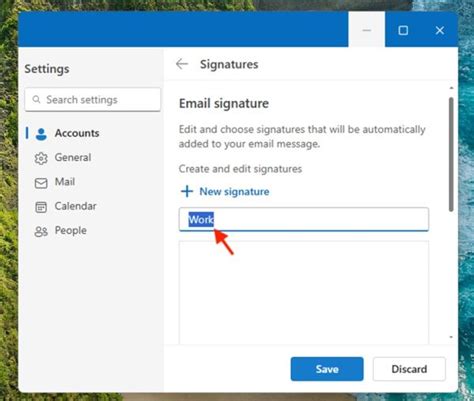The image size is (474, 401).
Task: Click the scrollbar up arrow
Action: pyautogui.click(x=451, y=88)
